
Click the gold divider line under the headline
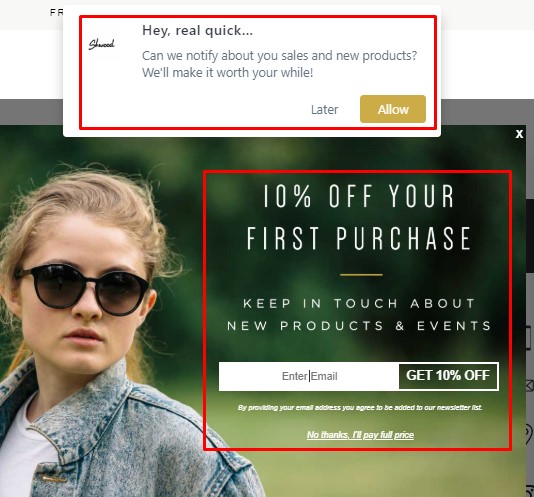pyautogui.click(x=361, y=275)
